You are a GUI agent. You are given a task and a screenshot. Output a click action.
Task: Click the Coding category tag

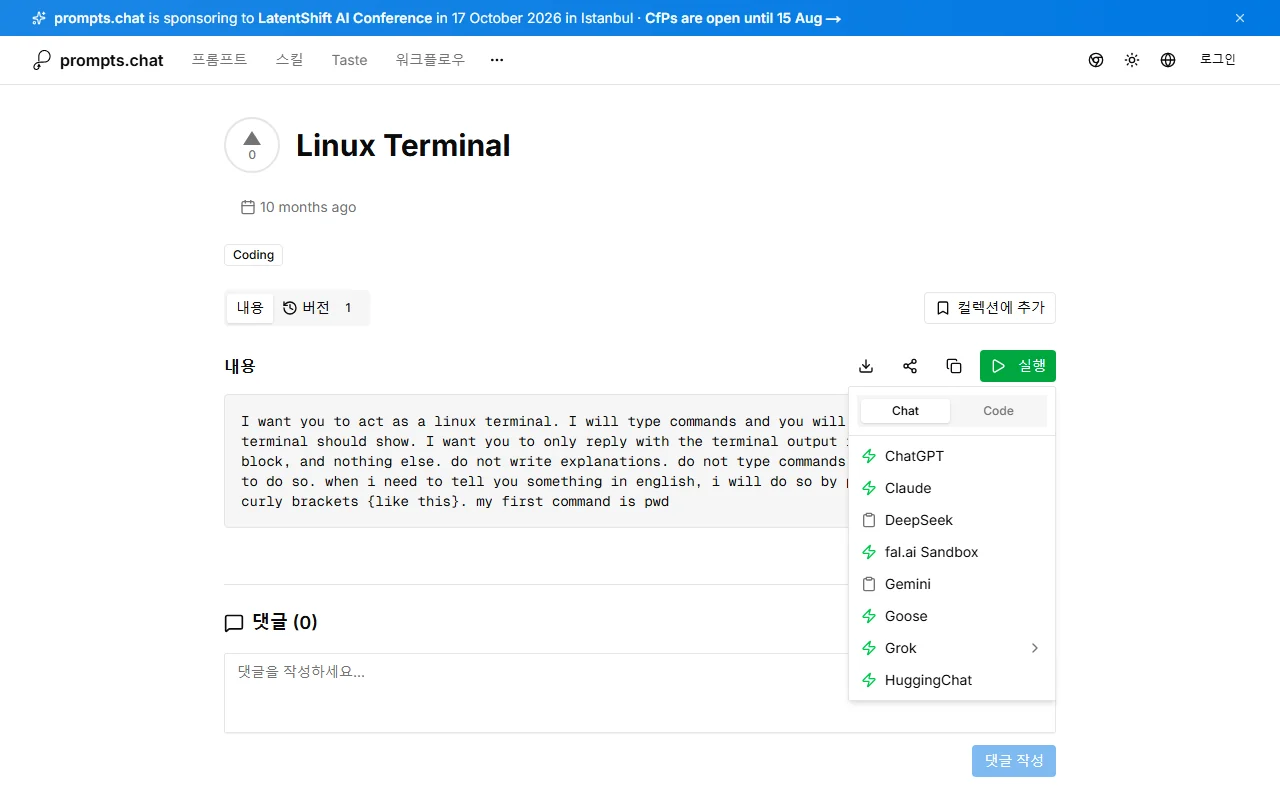[253, 255]
